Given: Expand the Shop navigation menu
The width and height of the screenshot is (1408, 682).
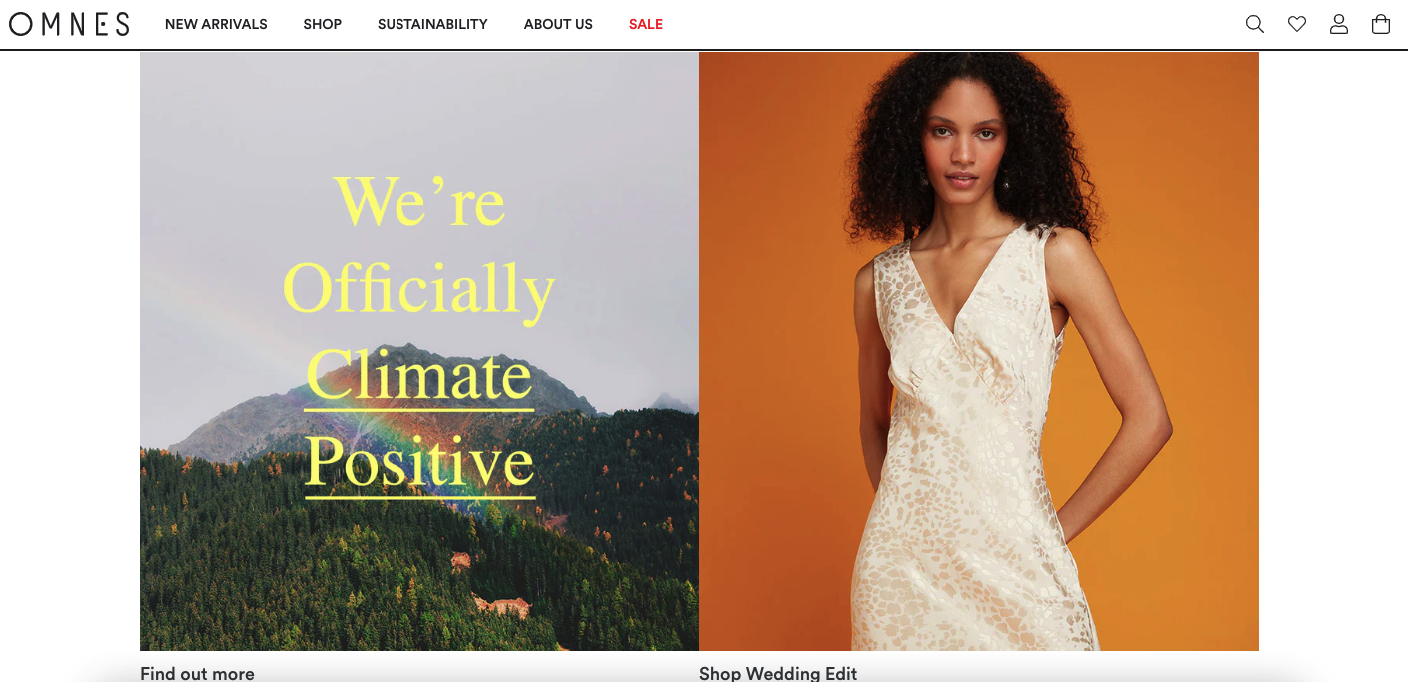Looking at the screenshot, I should coord(323,24).
